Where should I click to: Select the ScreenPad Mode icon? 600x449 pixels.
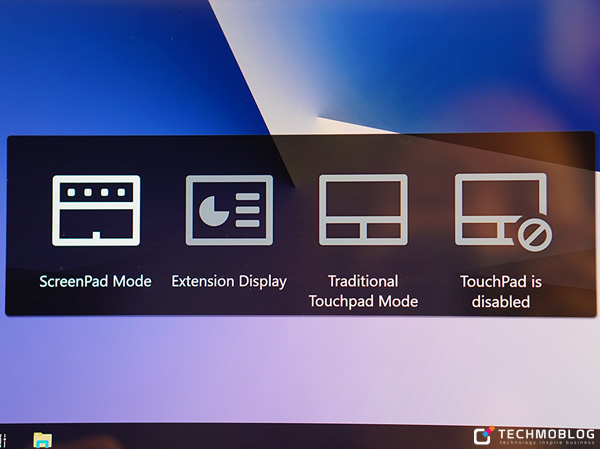96,211
